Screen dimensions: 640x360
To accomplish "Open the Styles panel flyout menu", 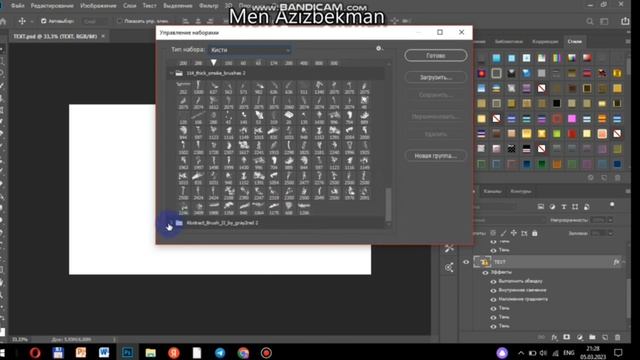I will pos(628,41).
